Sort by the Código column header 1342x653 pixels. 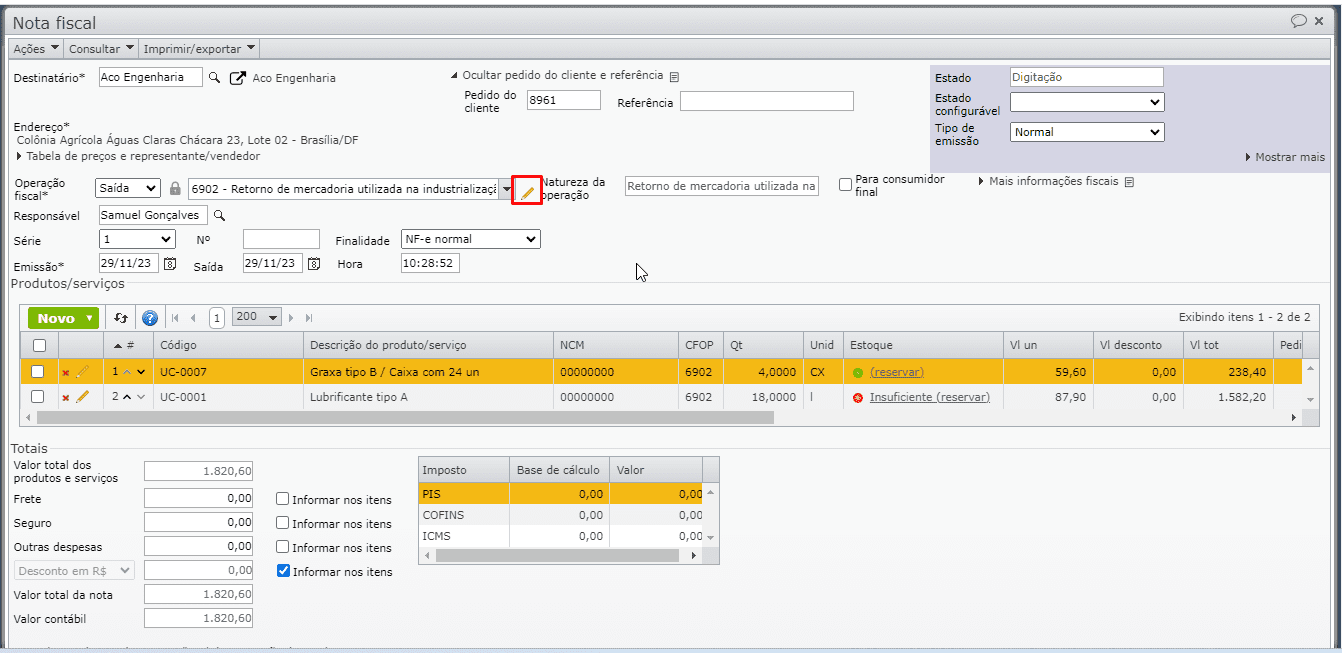coord(228,345)
